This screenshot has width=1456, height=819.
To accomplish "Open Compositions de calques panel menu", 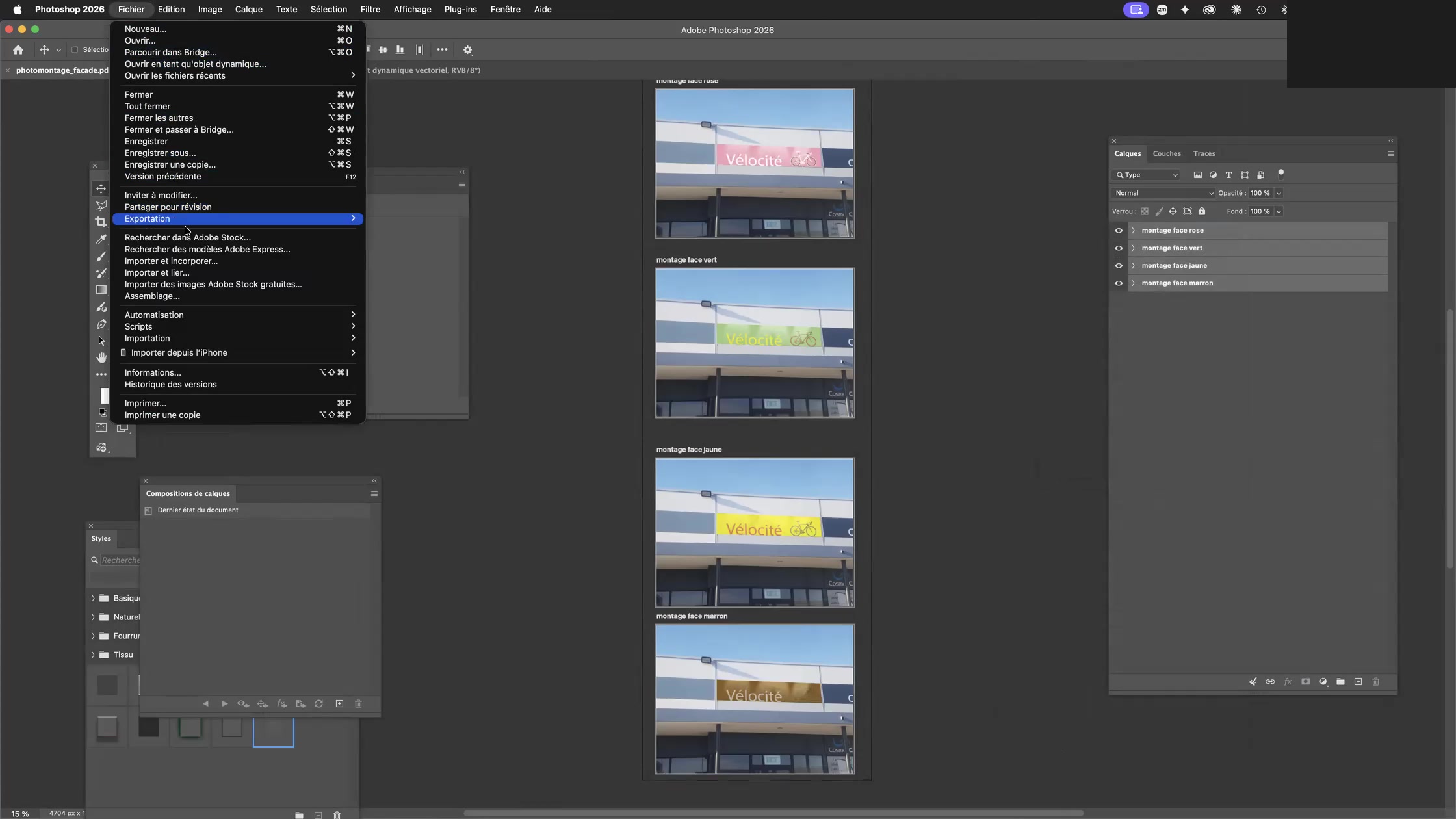I will 374,494.
